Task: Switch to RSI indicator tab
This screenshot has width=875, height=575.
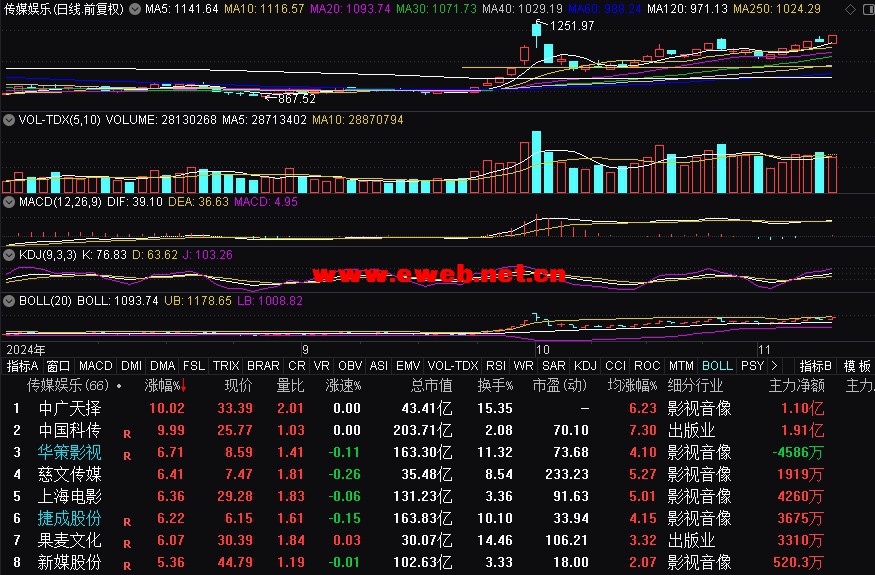Action: click(496, 366)
